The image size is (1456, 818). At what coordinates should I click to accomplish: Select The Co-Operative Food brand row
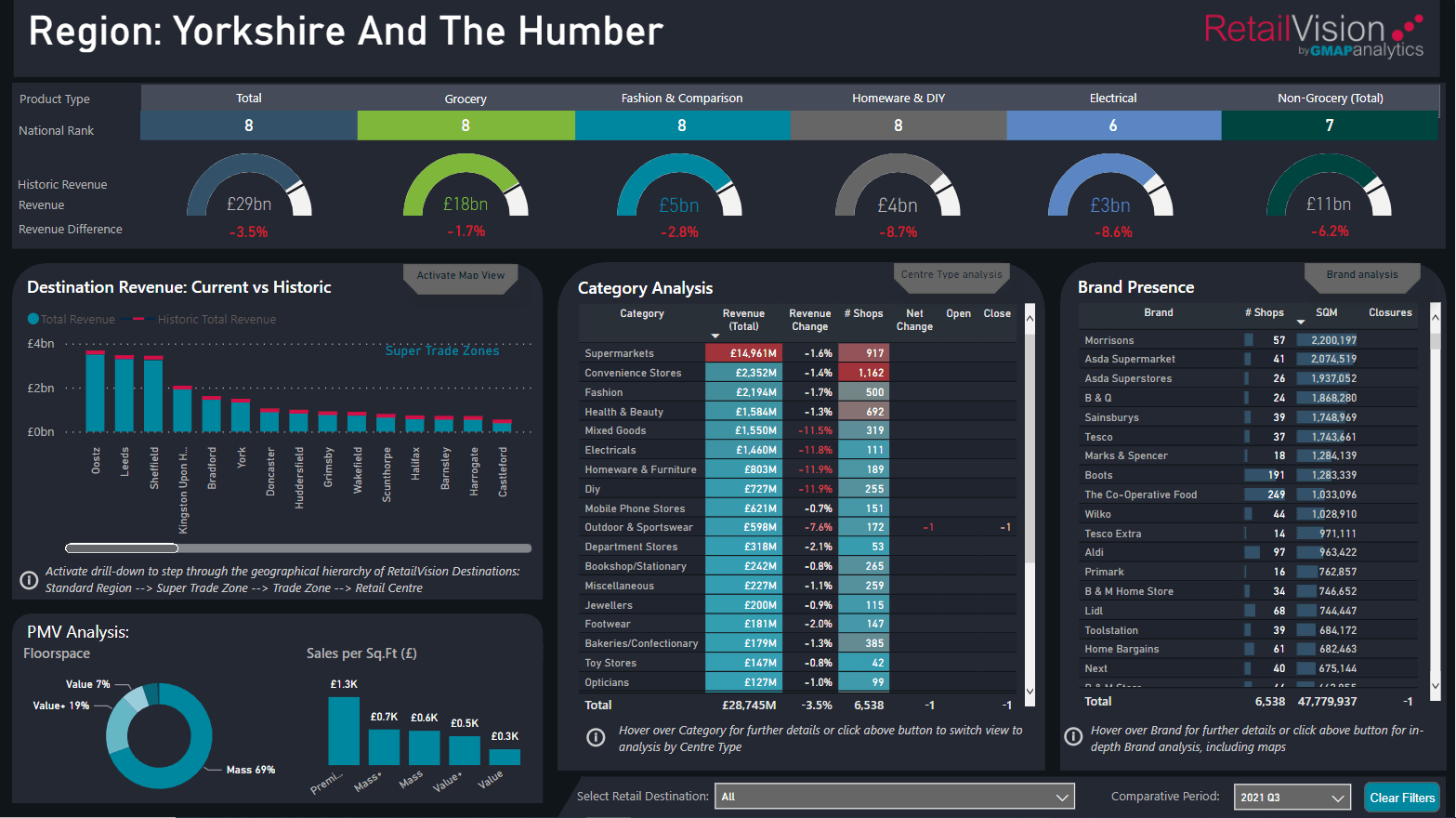(1248, 495)
